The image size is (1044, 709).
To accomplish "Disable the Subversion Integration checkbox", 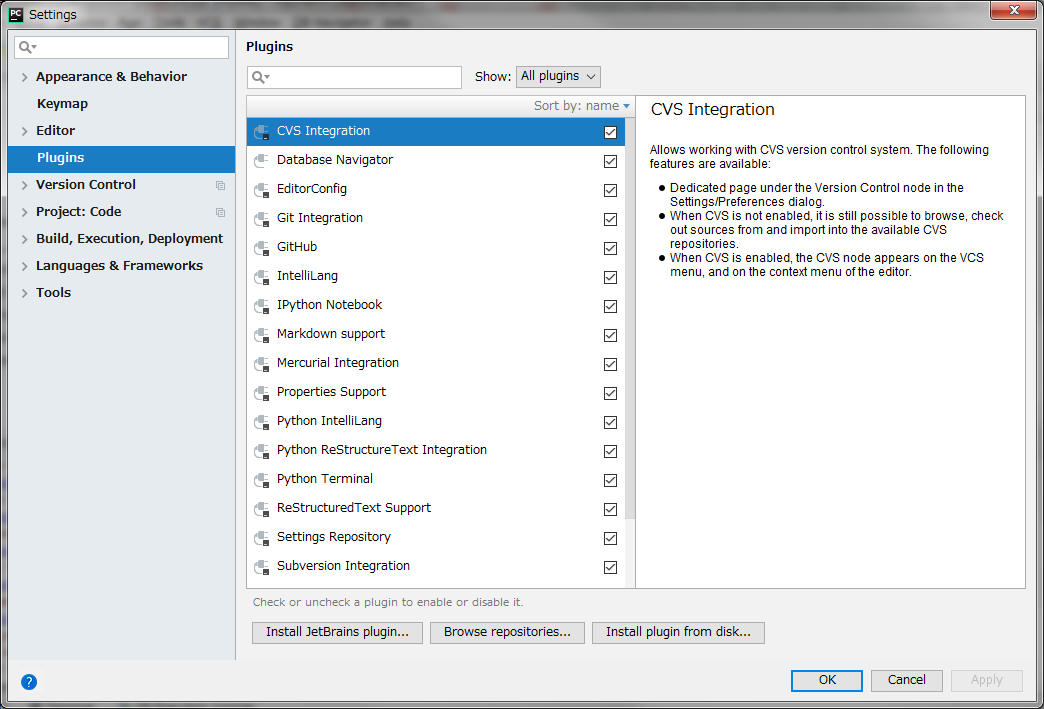I will (x=610, y=567).
